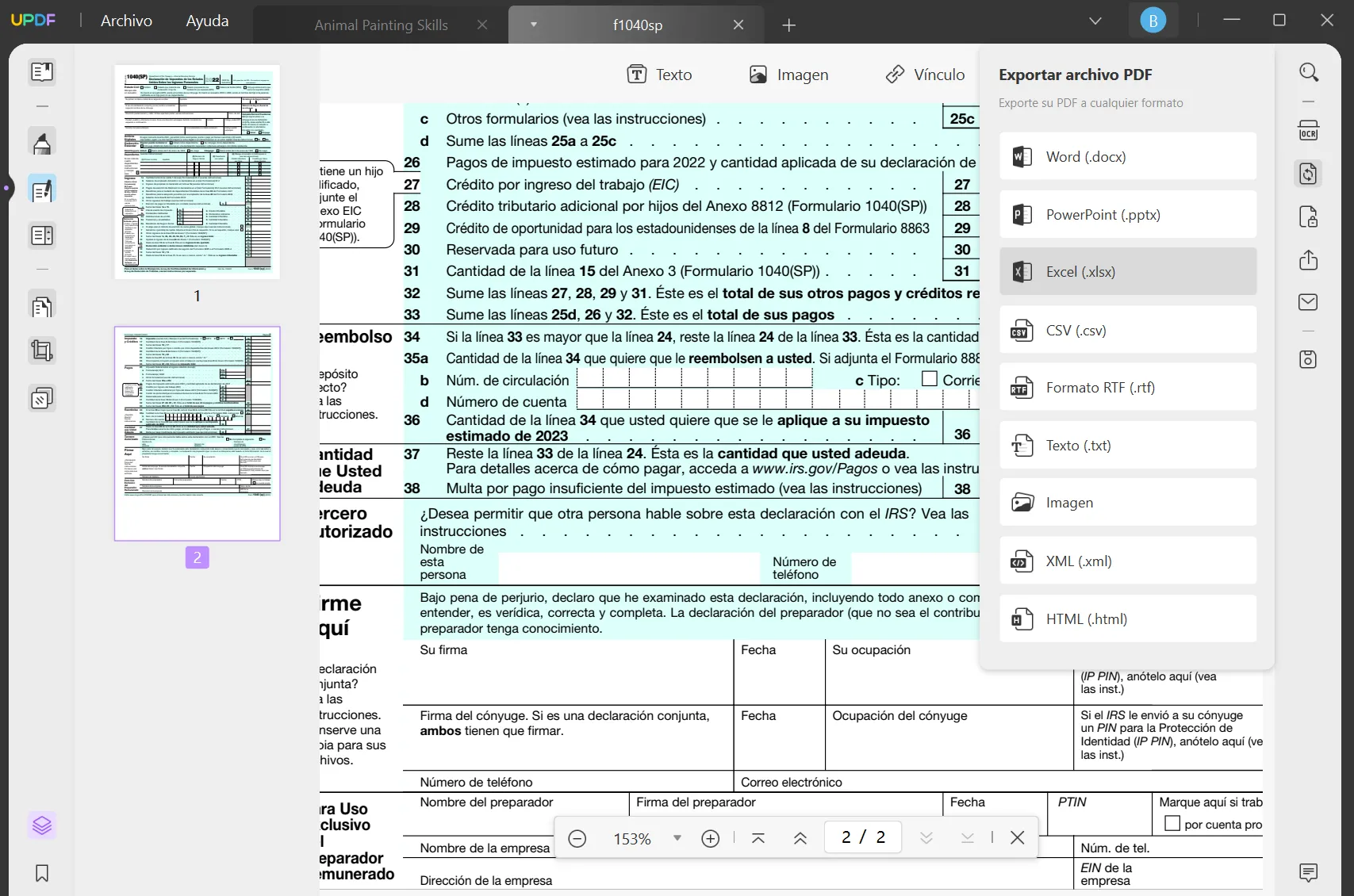Click the 'Número de teléfono' third-party field
The image size is (1354, 896).
915,568
